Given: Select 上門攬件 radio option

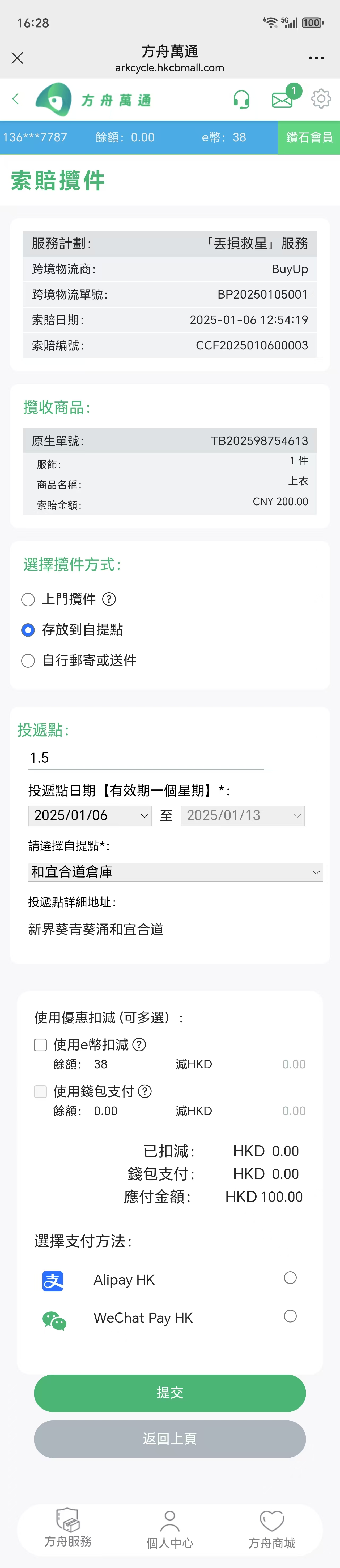Looking at the screenshot, I should [28, 599].
